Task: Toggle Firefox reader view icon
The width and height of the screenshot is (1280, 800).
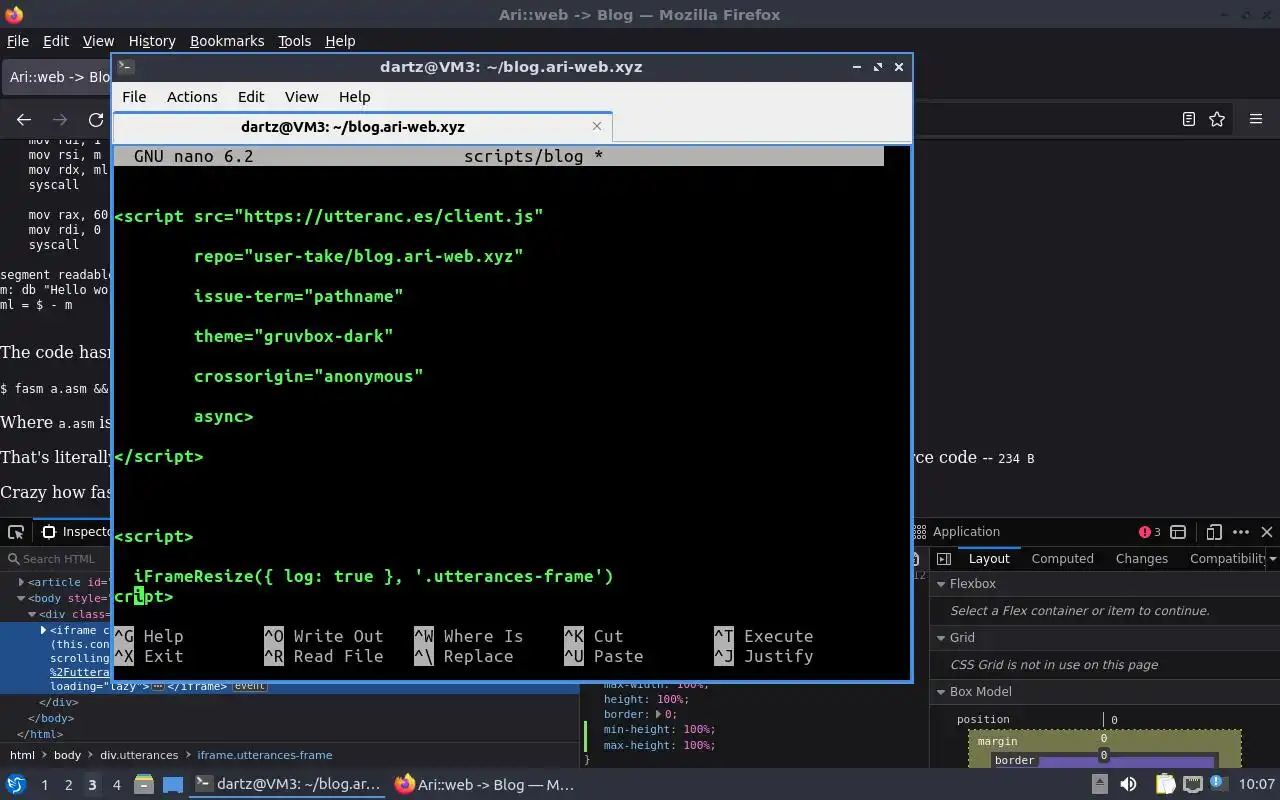Action: point(1188,119)
